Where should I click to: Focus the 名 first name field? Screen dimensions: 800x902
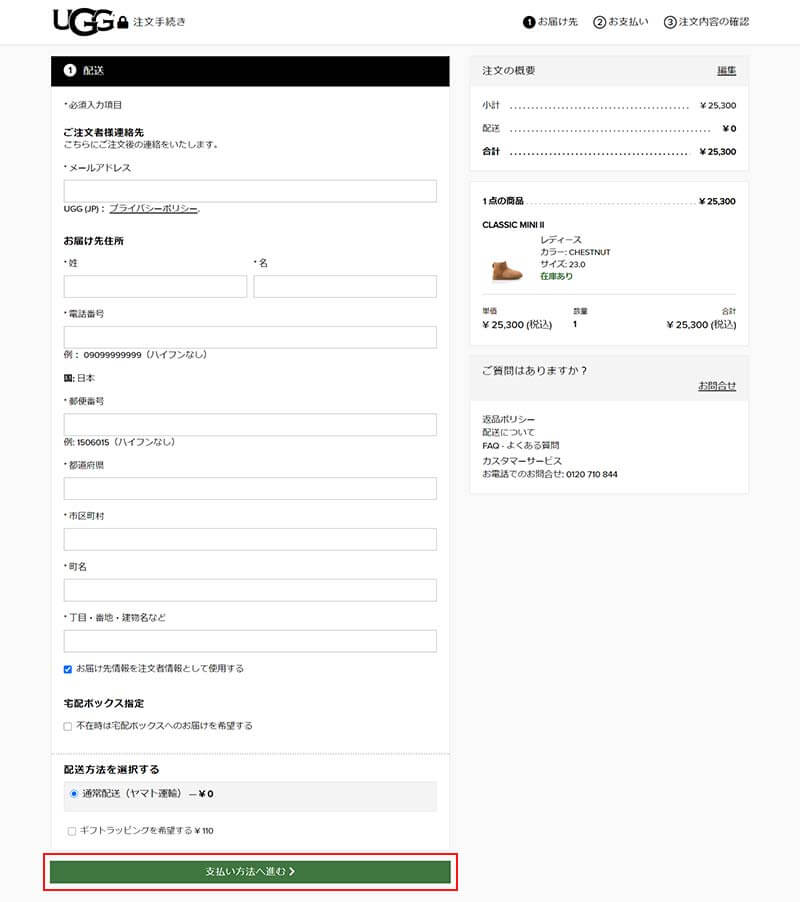click(x=345, y=286)
